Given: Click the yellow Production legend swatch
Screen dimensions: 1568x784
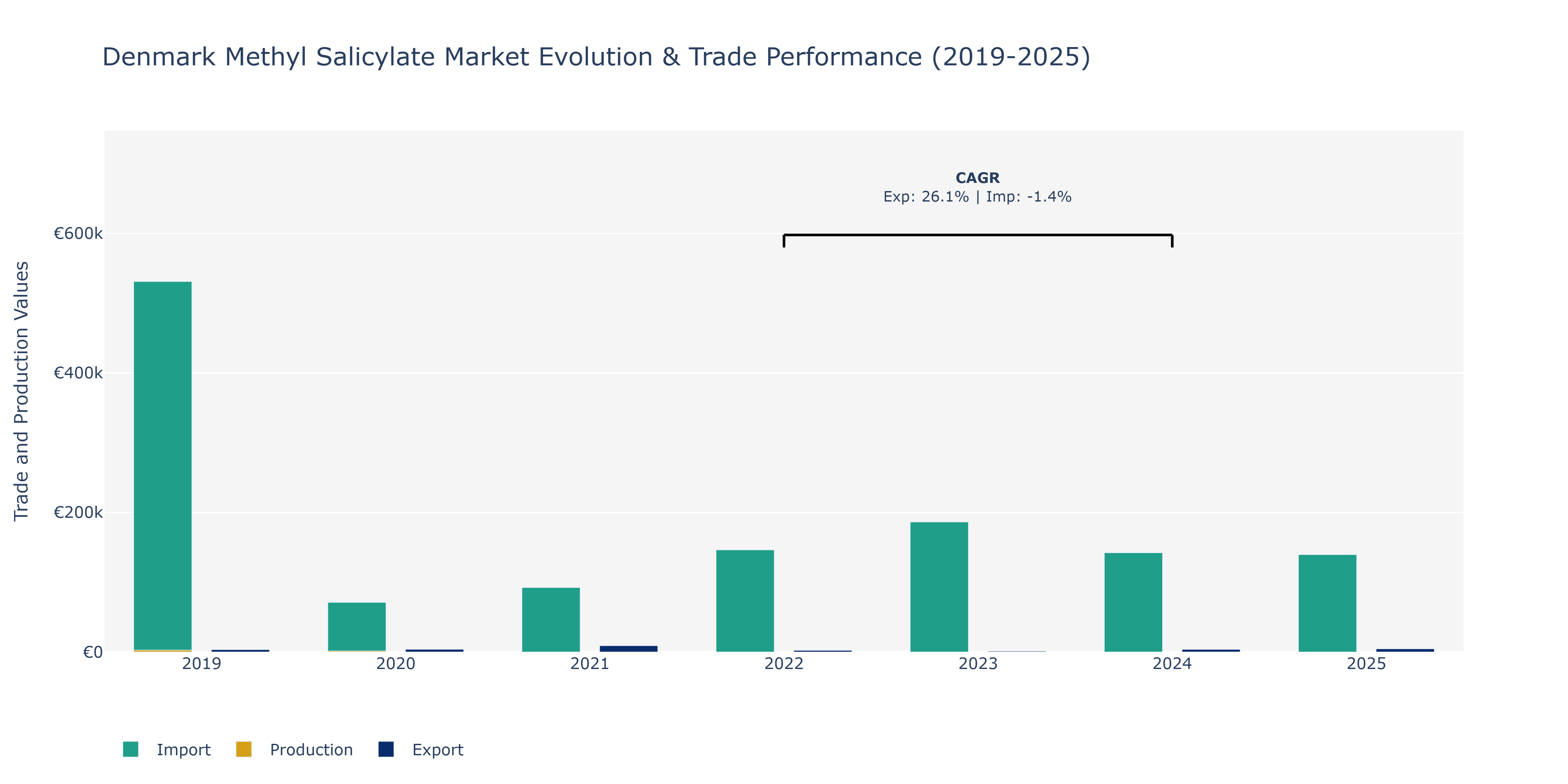Looking at the screenshot, I should coord(243,749).
